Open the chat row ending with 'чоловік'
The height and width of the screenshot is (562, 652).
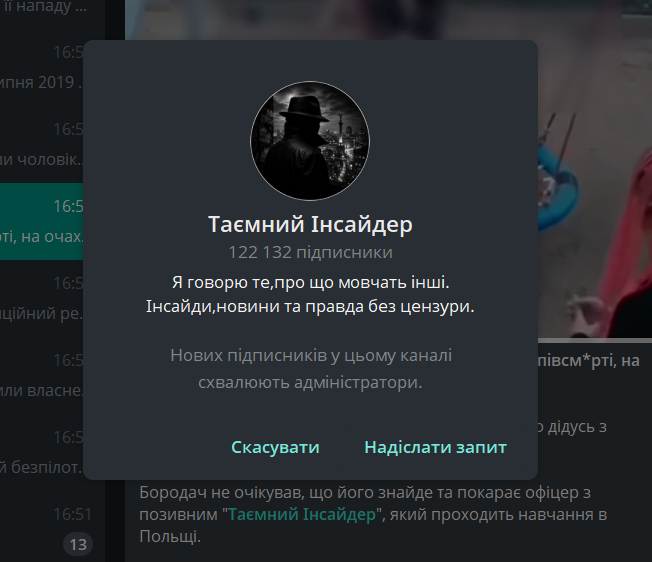pyautogui.click(x=42, y=145)
